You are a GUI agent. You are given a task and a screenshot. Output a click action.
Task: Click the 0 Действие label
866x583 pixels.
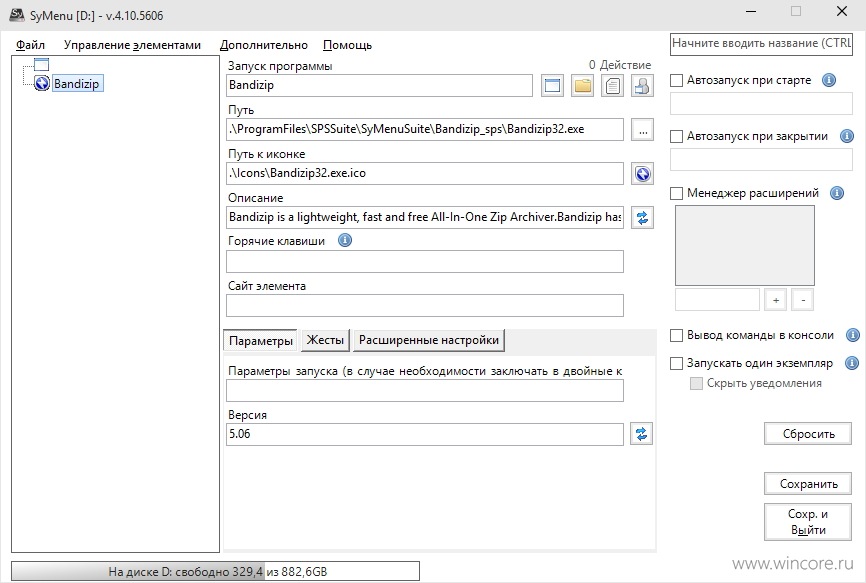pos(620,65)
